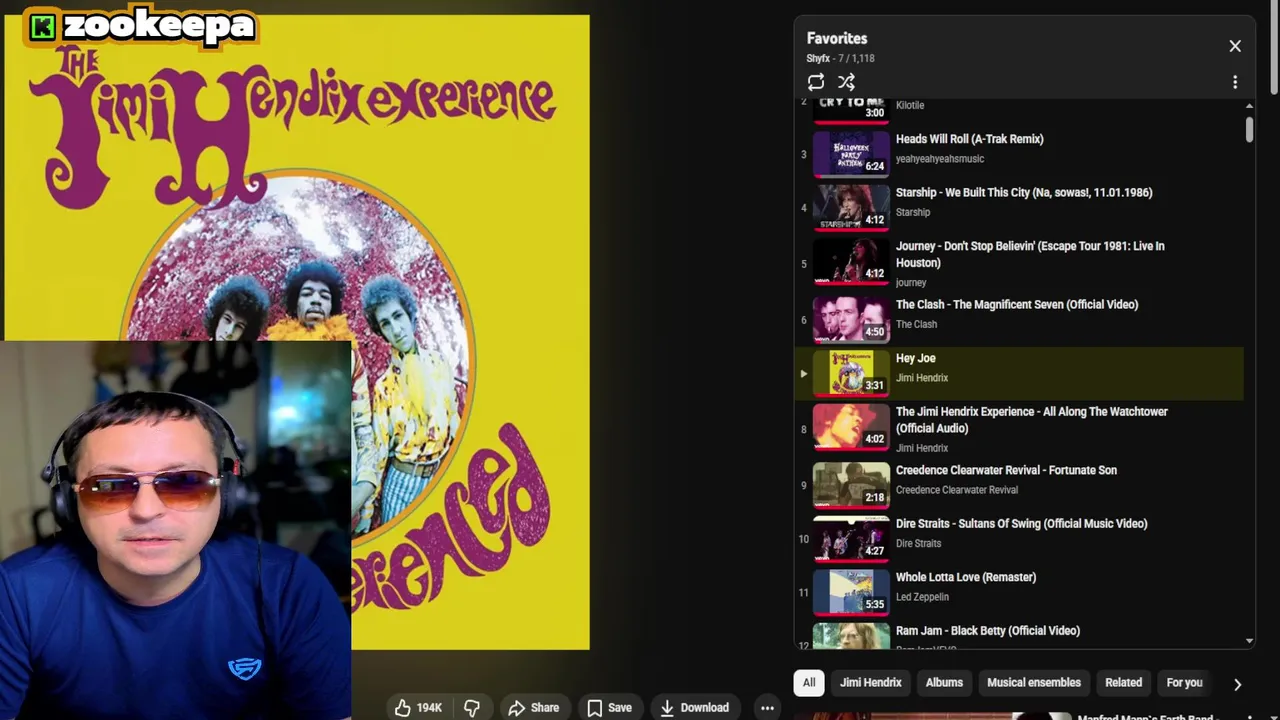Viewport: 1280px width, 720px height.
Task: Click the Kick logo beside zookeepa
Action: (42, 27)
